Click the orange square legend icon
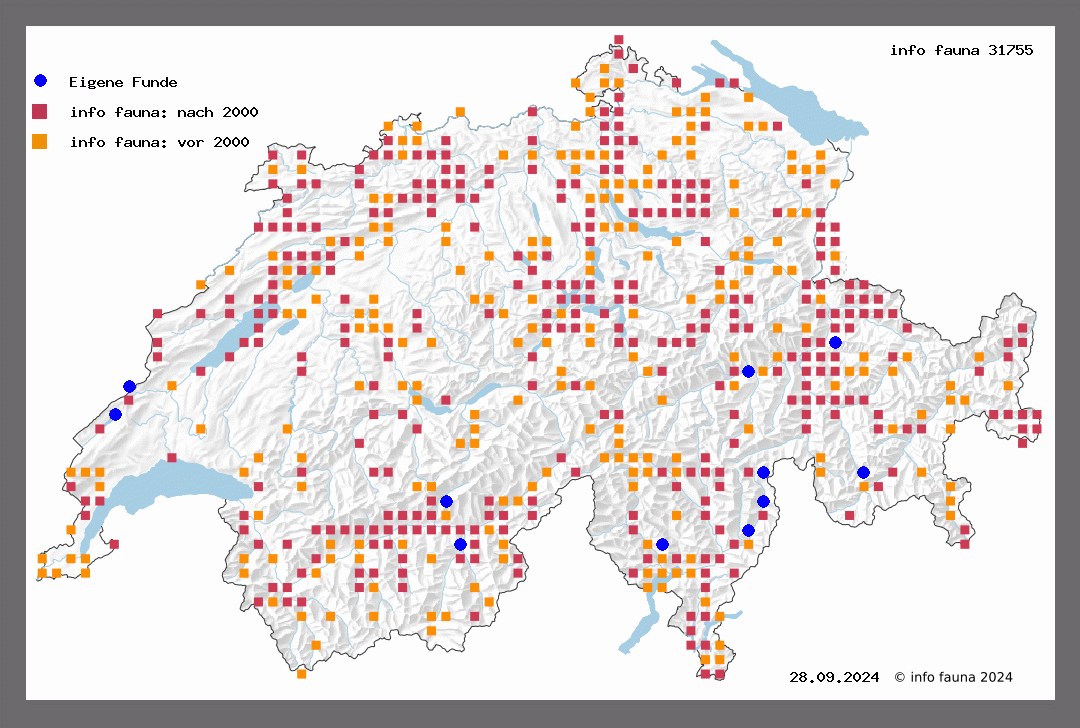The width and height of the screenshot is (1080, 728). (x=40, y=141)
